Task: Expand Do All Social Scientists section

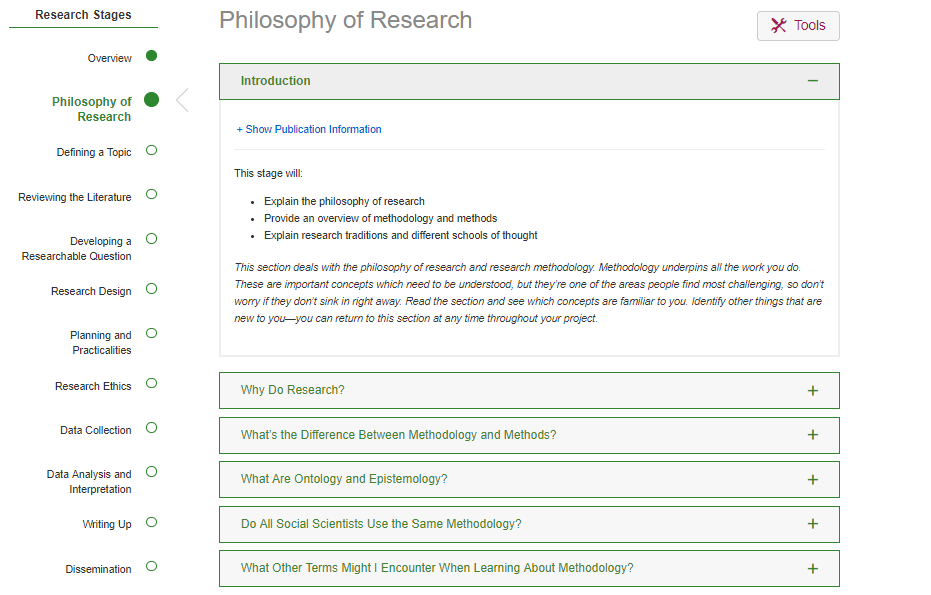Action: [x=812, y=524]
